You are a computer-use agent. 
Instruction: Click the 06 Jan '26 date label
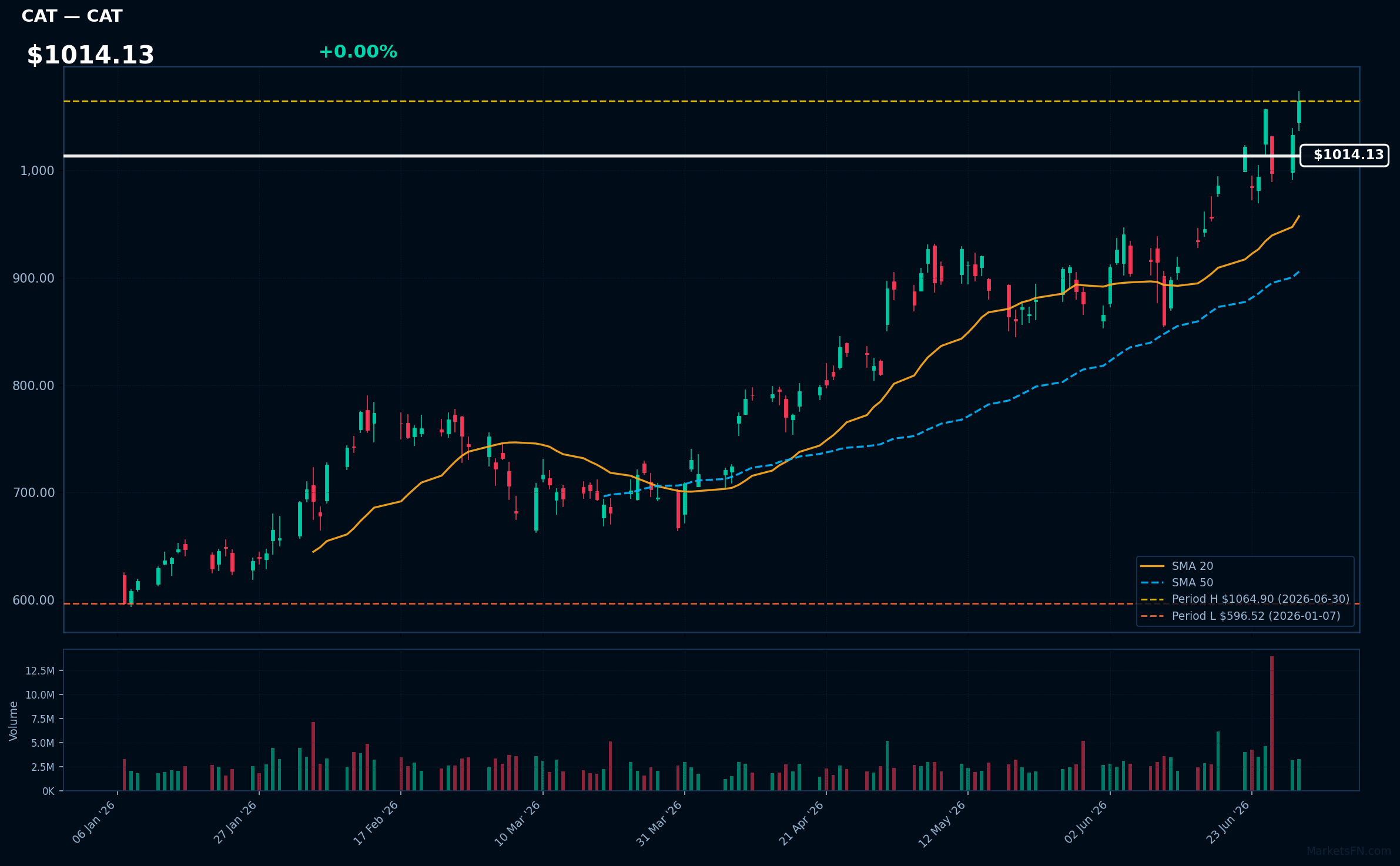tap(94, 823)
